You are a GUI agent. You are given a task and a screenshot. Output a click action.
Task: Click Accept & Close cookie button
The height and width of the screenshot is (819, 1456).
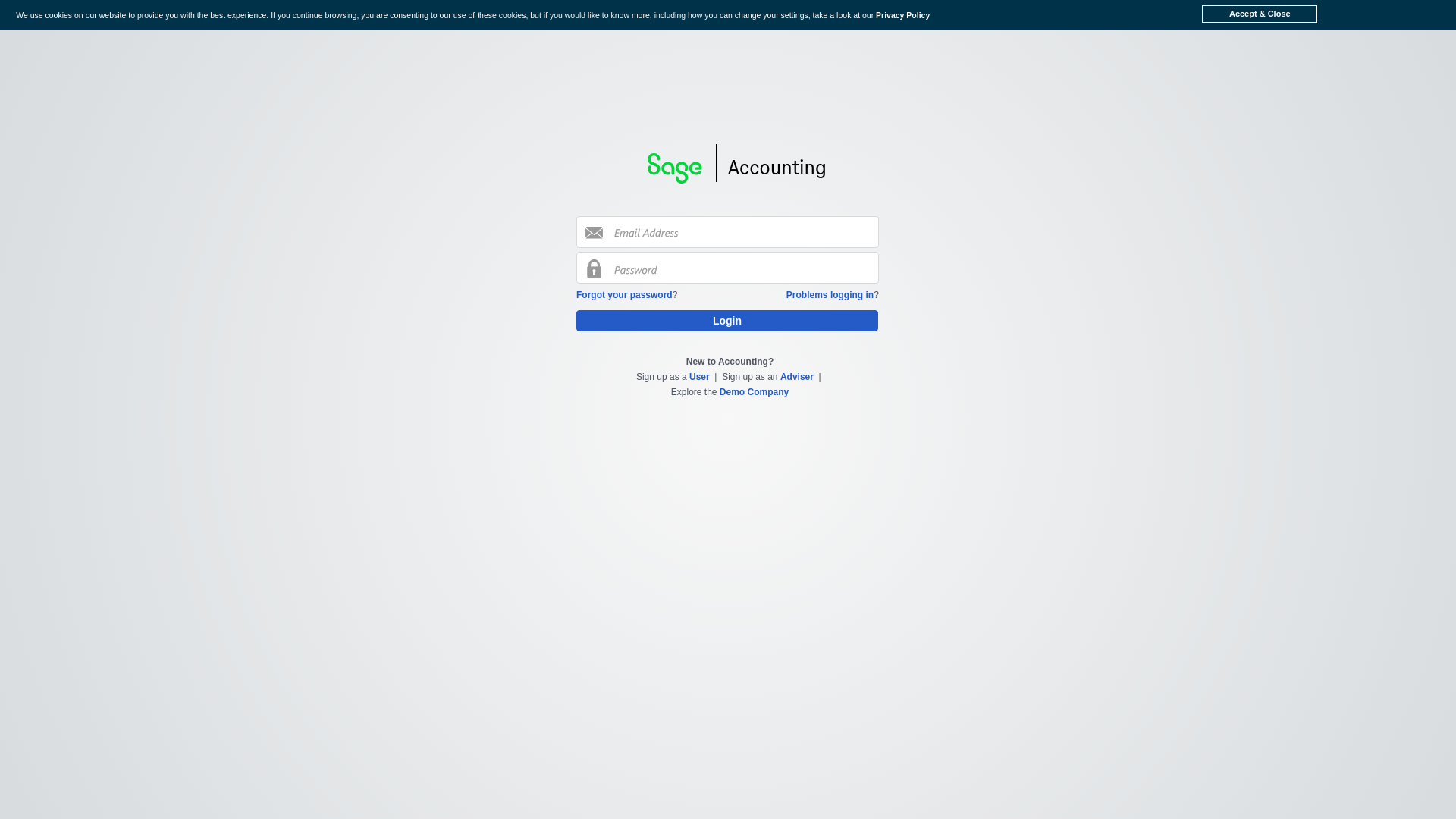click(1260, 14)
